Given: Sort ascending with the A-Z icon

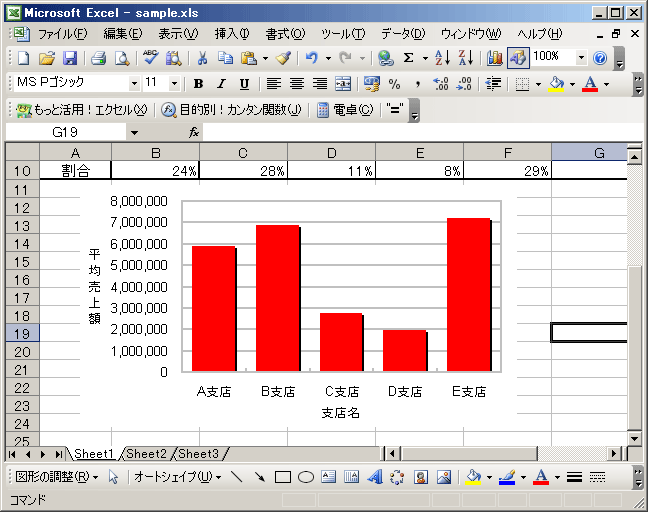Looking at the screenshot, I should click(443, 58).
